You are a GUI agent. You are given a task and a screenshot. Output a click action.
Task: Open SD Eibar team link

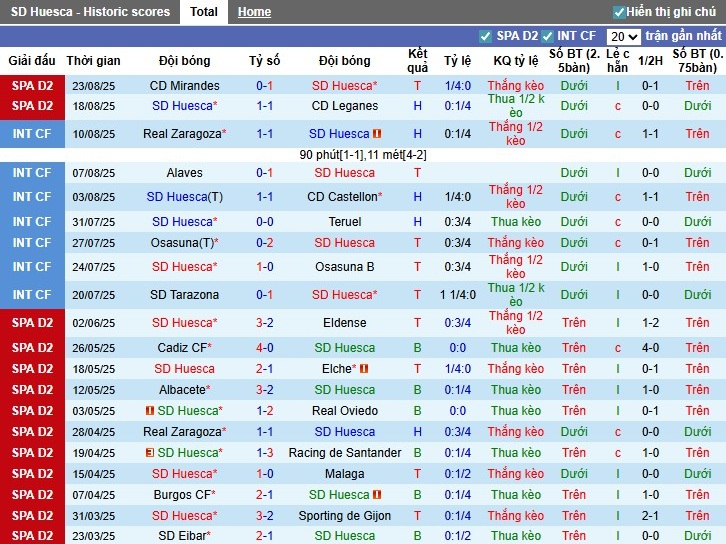(184, 536)
